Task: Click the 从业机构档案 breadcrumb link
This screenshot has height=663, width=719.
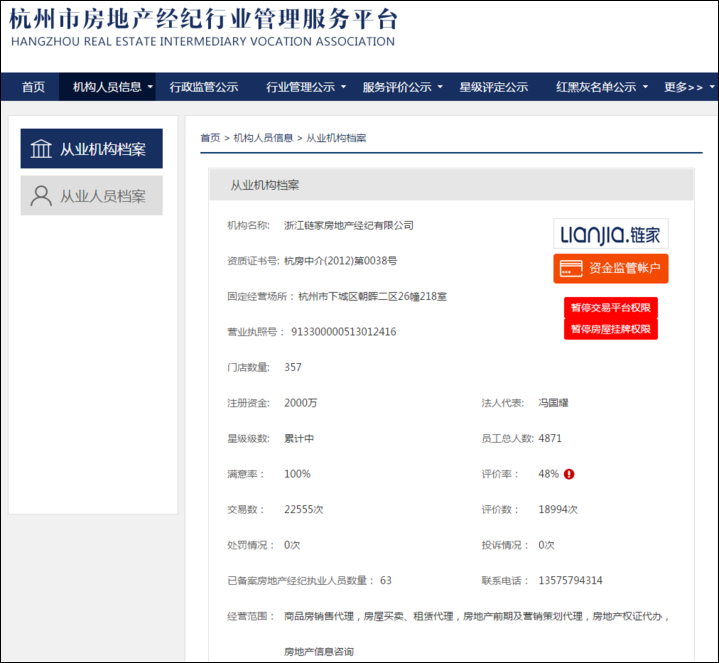Action: tap(336, 138)
